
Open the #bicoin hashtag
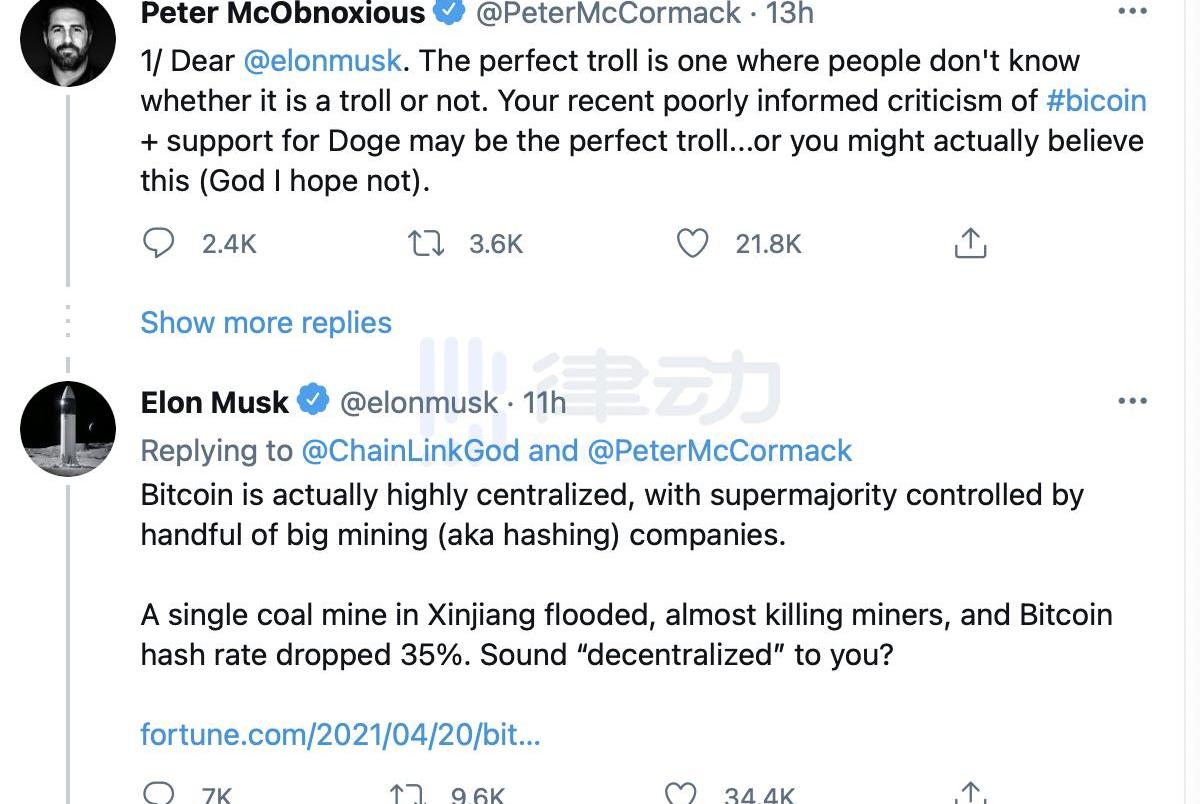pyautogui.click(x=1096, y=100)
